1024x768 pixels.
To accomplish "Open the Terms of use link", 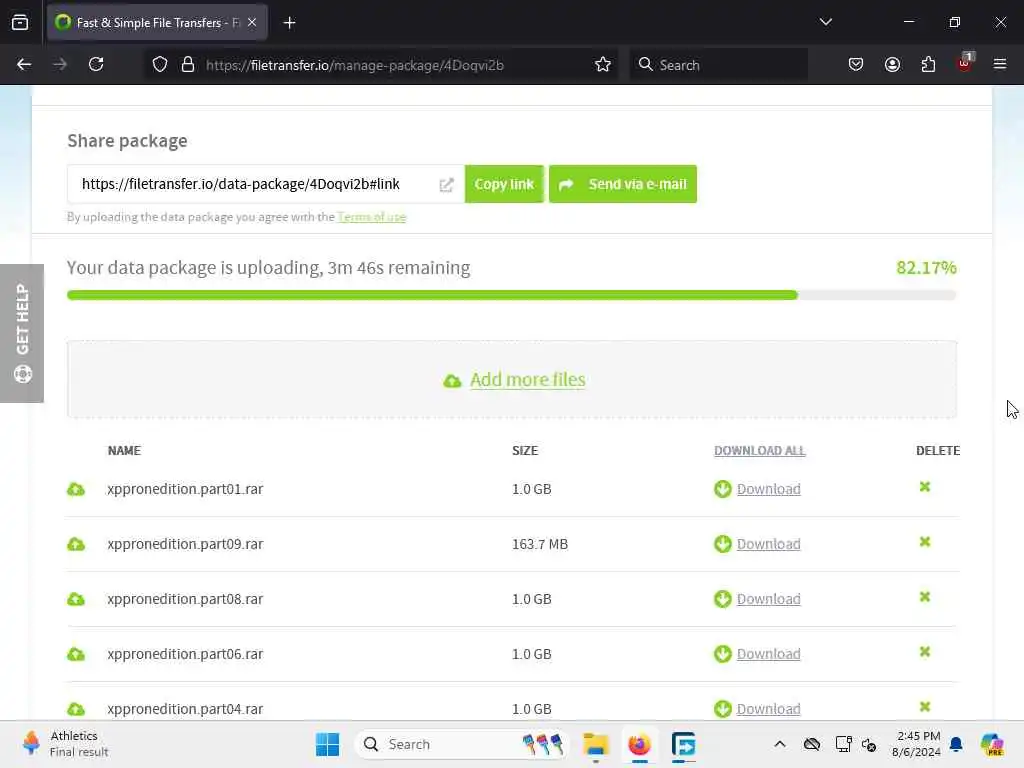I will [372, 217].
